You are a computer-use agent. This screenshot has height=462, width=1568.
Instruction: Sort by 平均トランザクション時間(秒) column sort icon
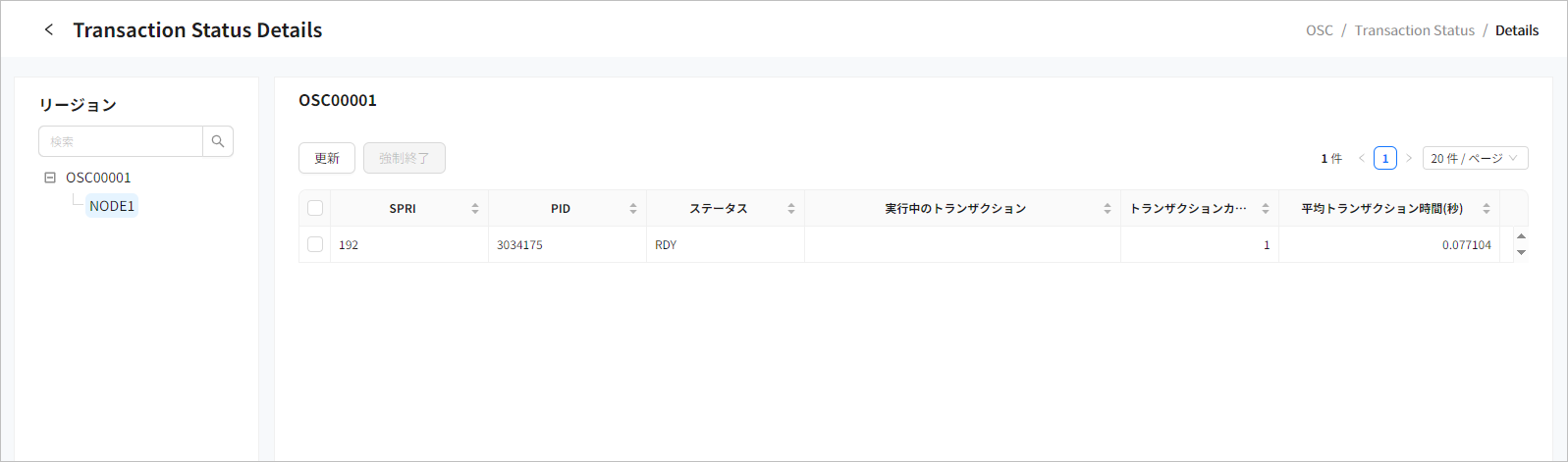click(x=1487, y=208)
